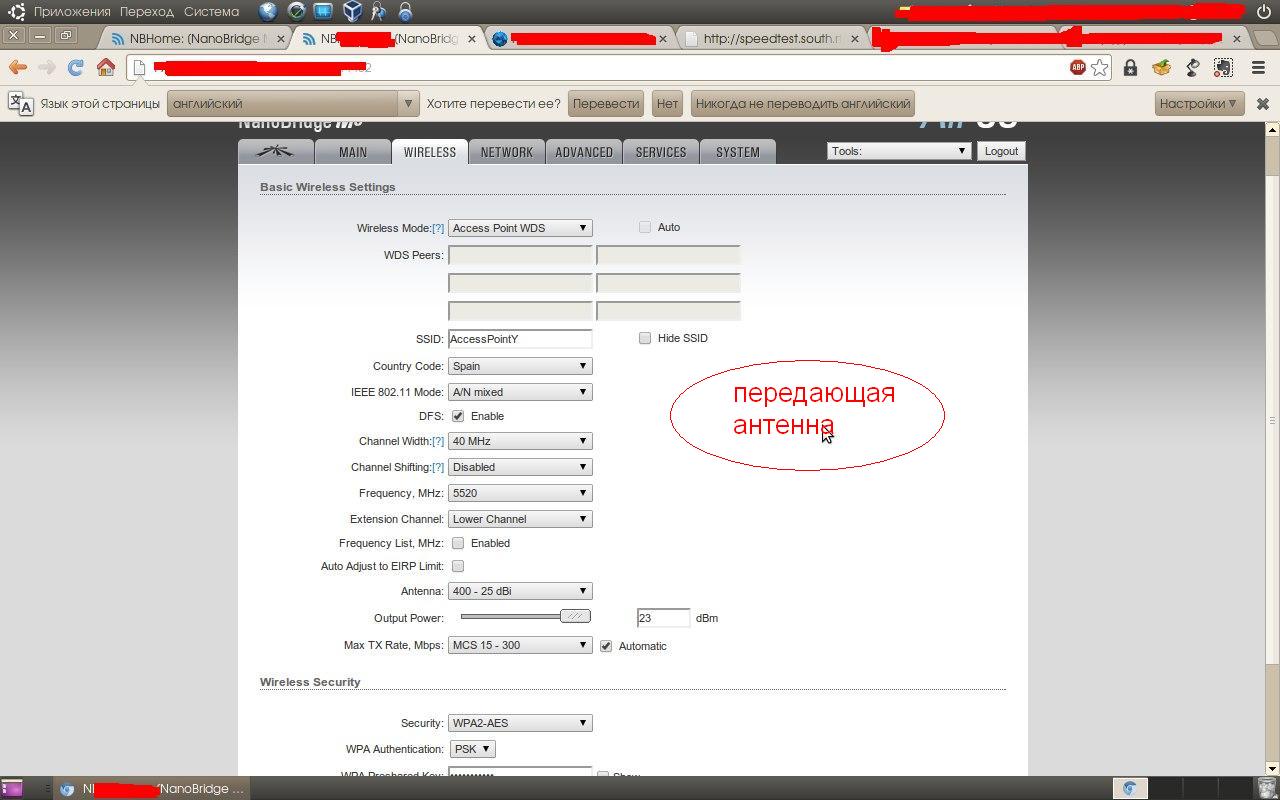Open the Max TX Rate dropdown
Viewport: 1280px width, 800px height.
tap(520, 645)
